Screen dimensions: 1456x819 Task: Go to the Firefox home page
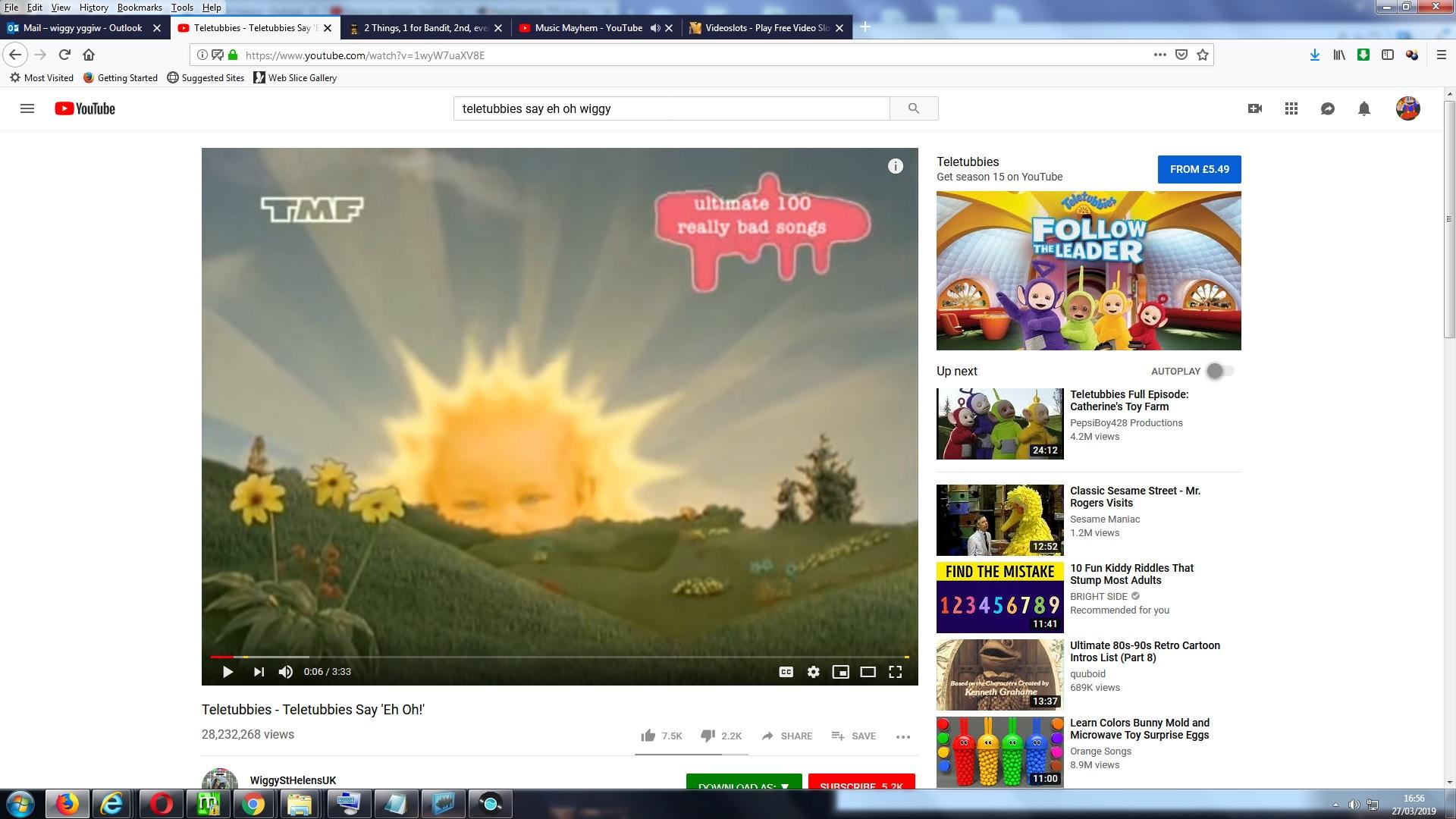pyautogui.click(x=89, y=55)
